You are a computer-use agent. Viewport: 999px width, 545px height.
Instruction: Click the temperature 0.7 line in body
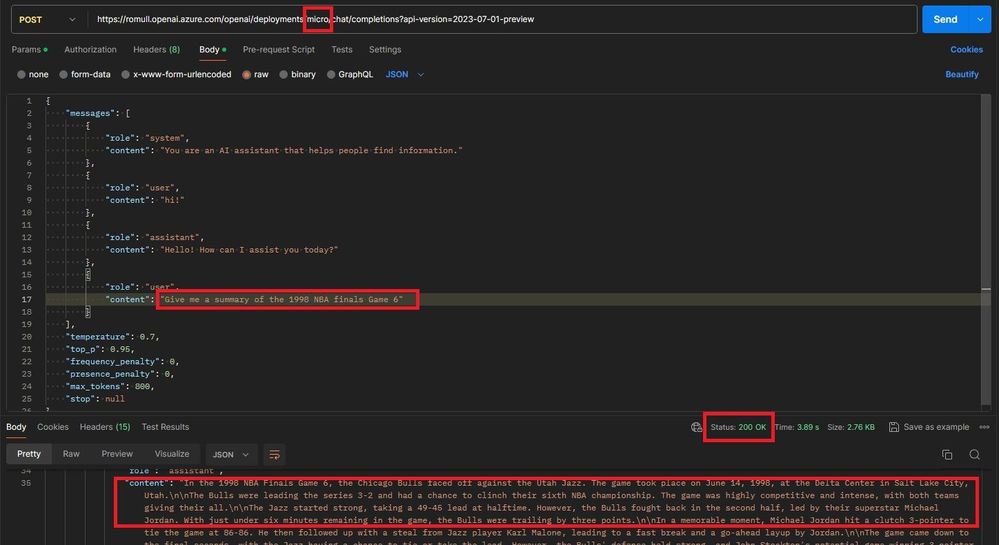point(112,337)
